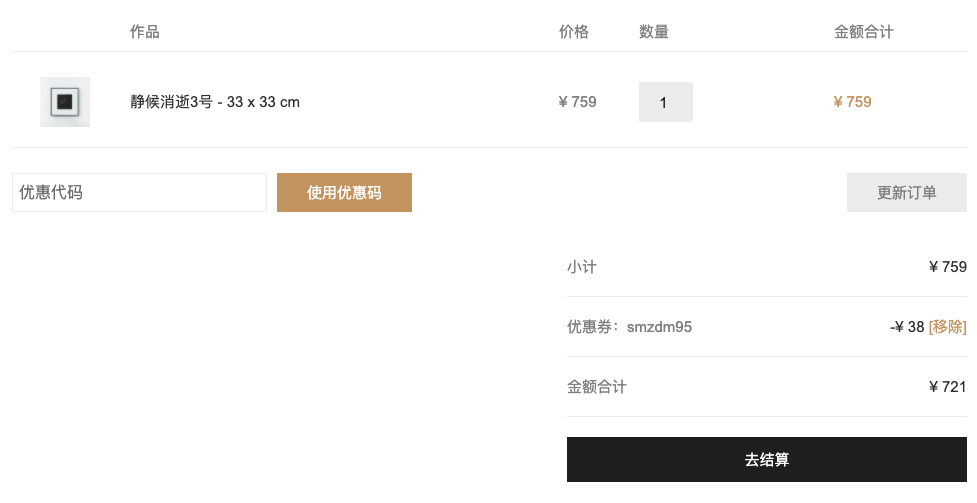The width and height of the screenshot is (977, 503).
Task: Click the final total ¥721
Action: tap(948, 386)
